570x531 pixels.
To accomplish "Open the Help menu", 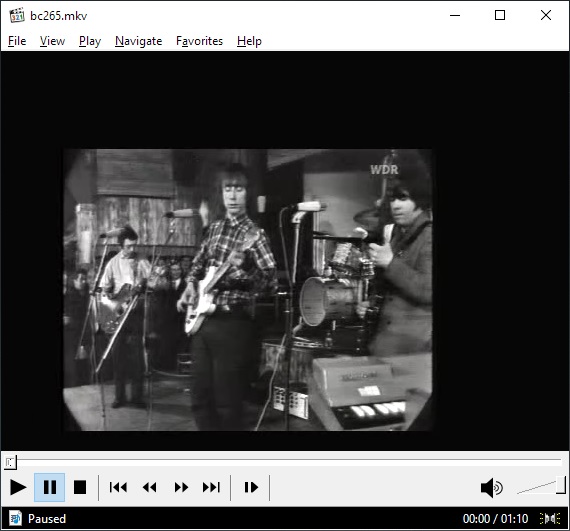I will (249, 41).
